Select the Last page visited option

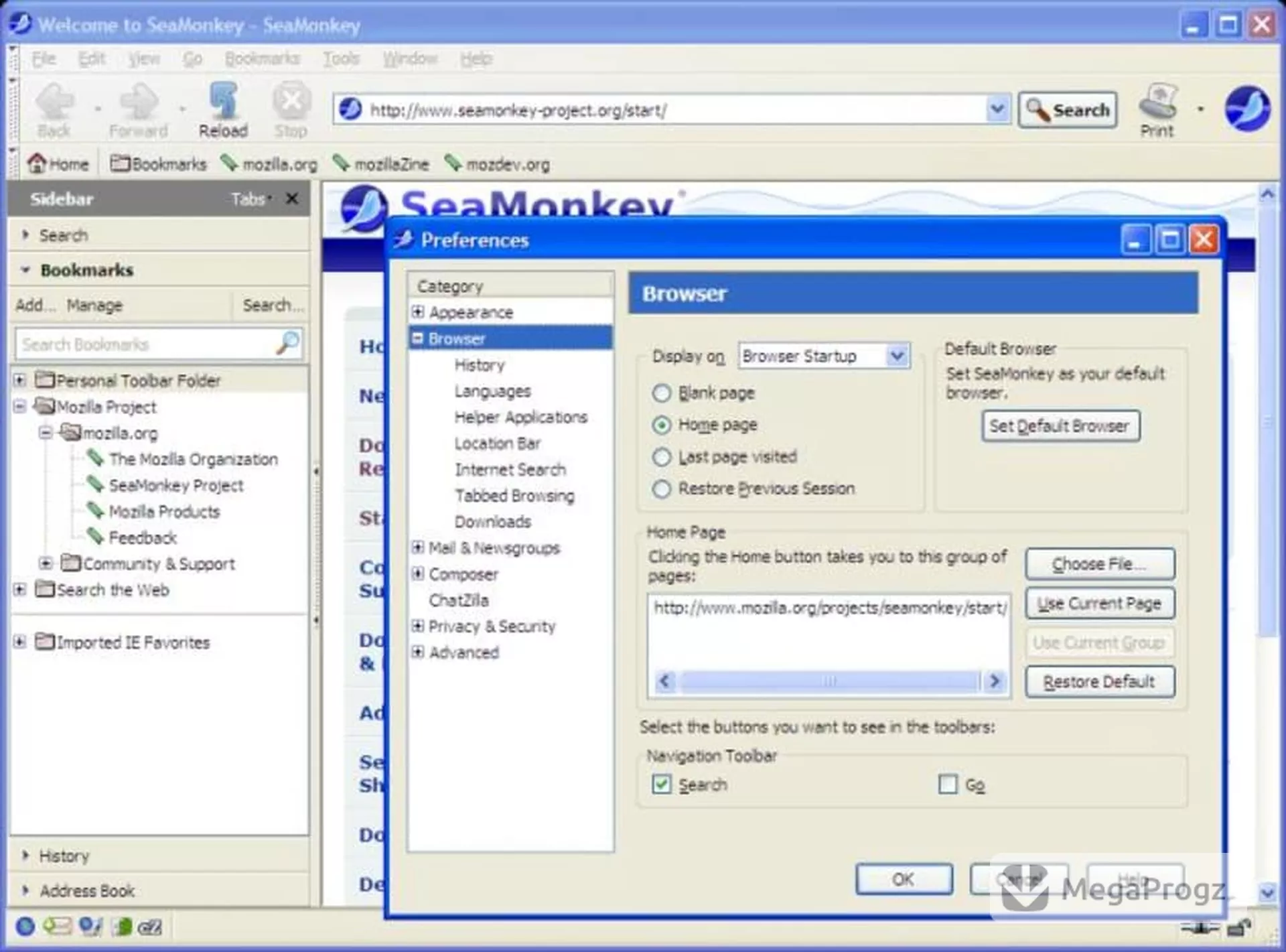point(661,457)
